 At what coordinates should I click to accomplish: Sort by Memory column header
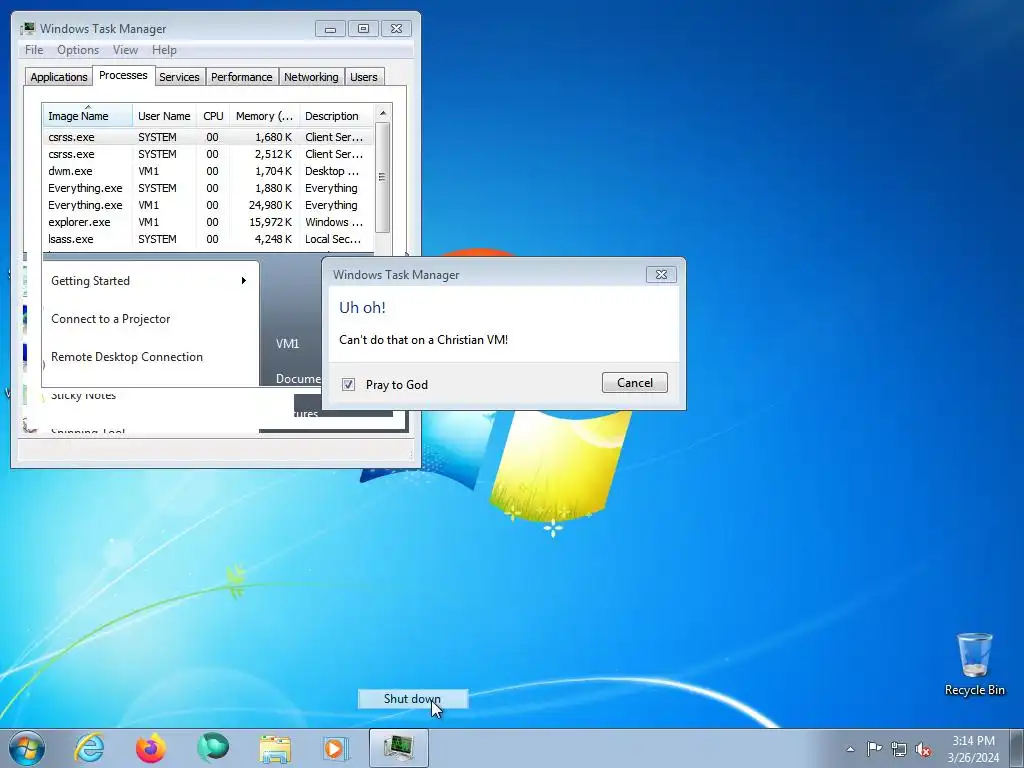tap(264, 116)
